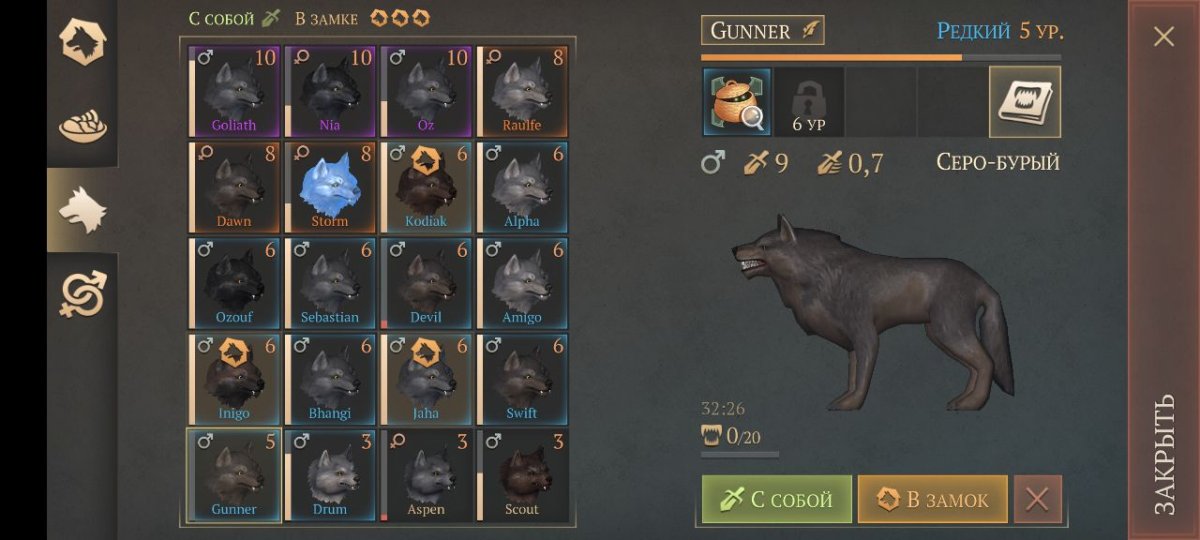The height and width of the screenshot is (540, 1200).
Task: Pick the wolf Scout
Action: click(x=522, y=475)
